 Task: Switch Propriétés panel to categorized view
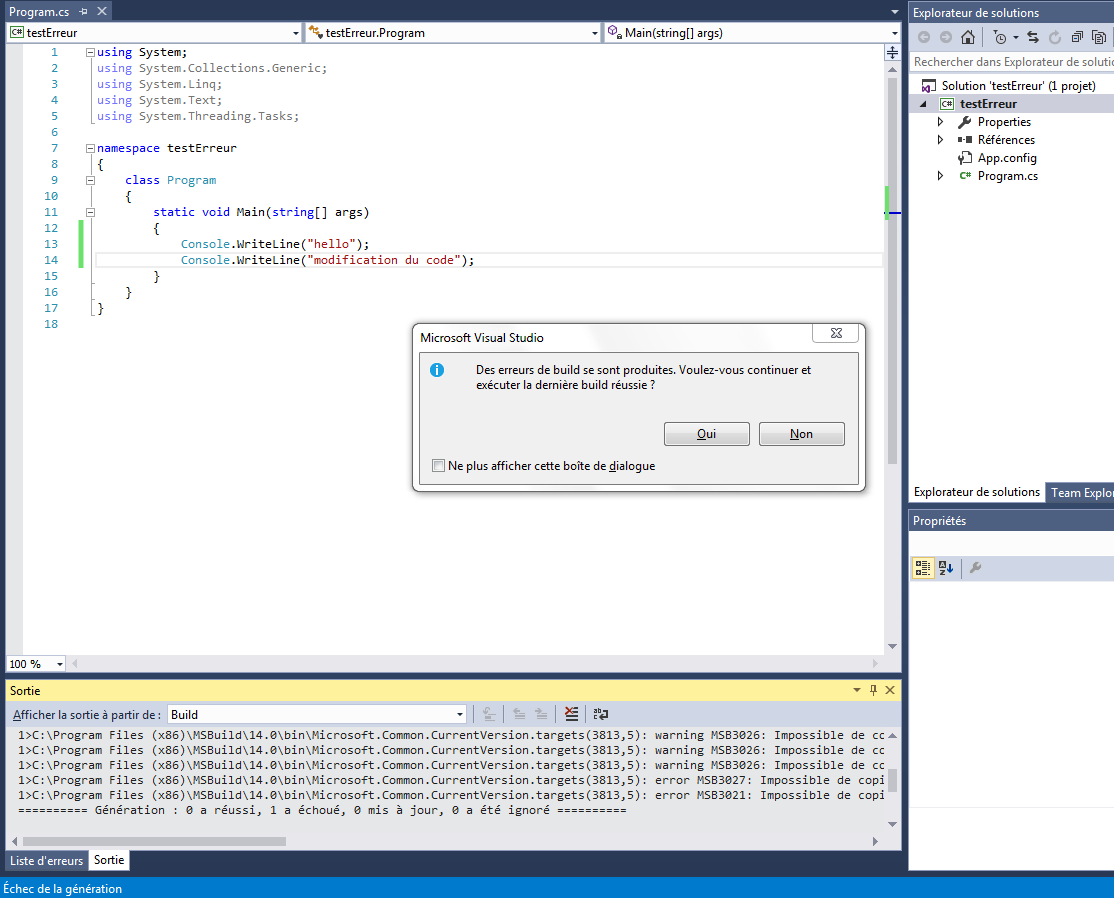(x=922, y=568)
